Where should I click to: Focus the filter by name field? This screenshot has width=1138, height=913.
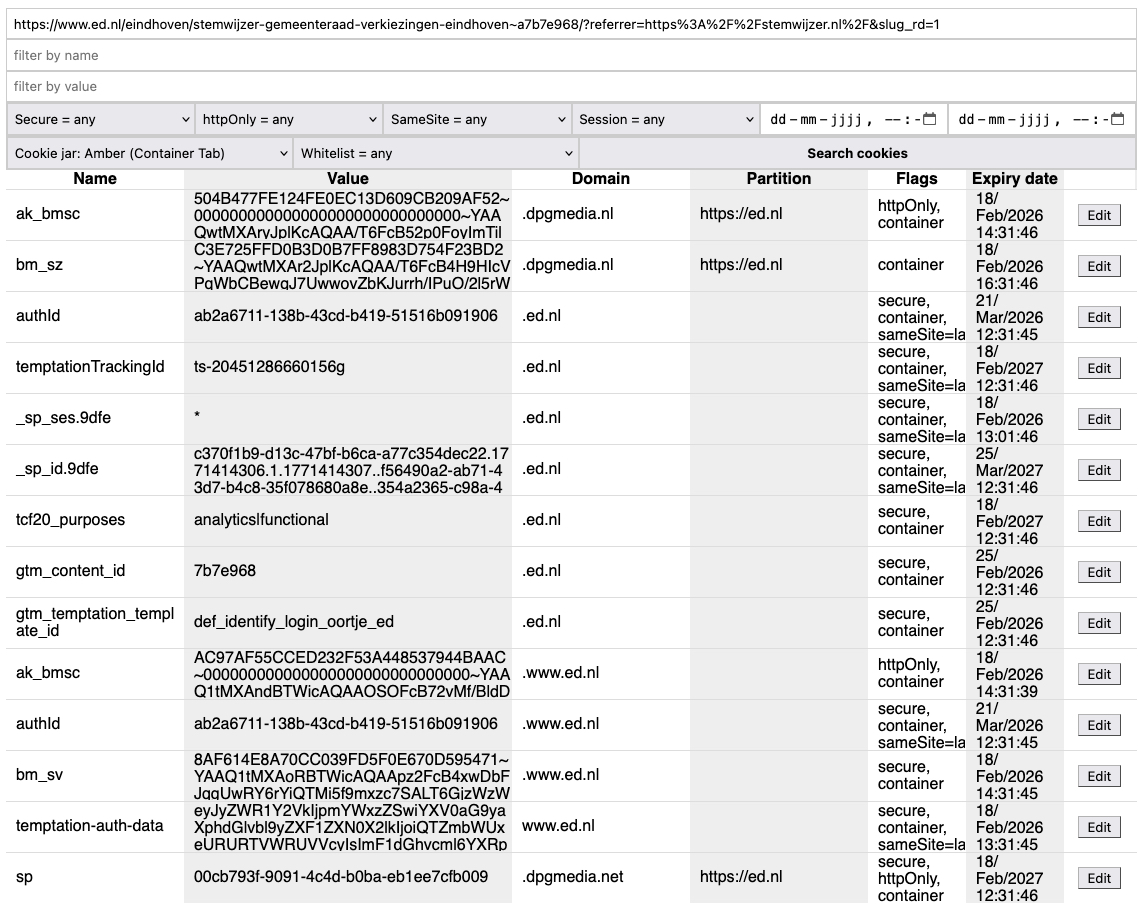(570, 56)
